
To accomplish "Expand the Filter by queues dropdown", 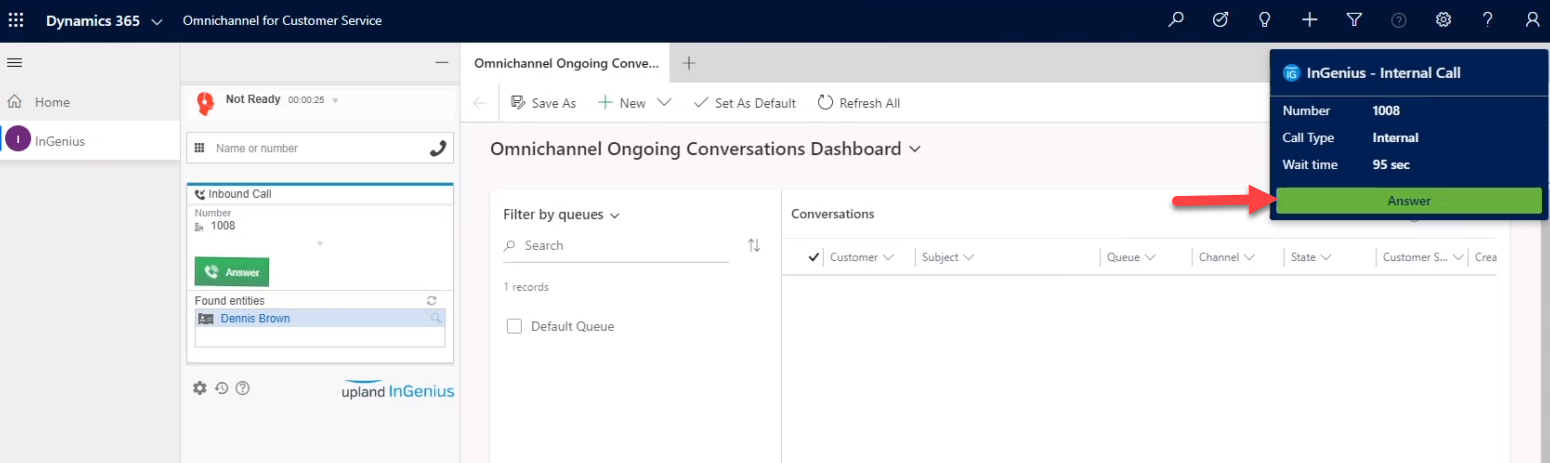I will [x=614, y=215].
